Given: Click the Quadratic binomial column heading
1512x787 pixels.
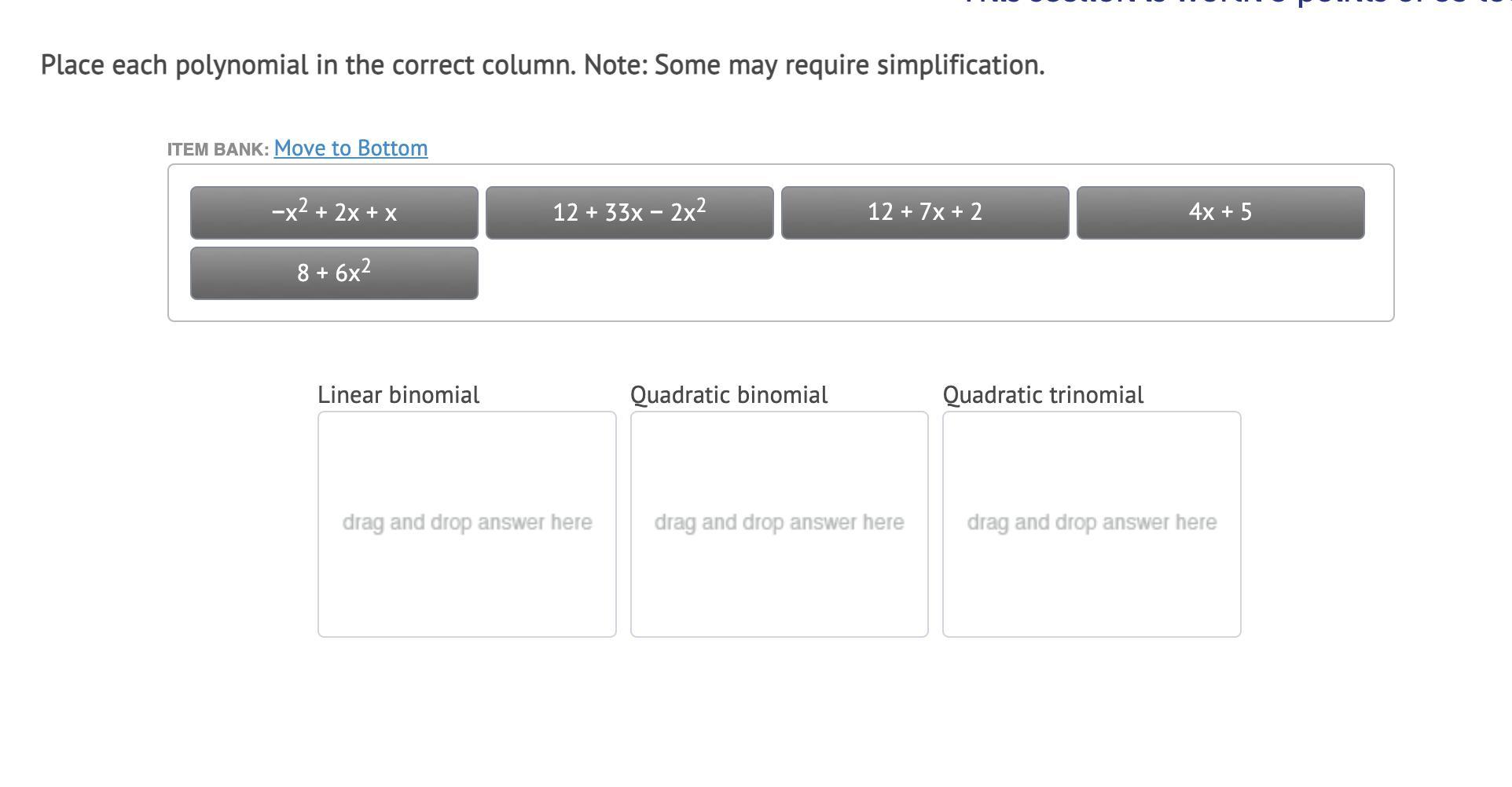Looking at the screenshot, I should tap(729, 395).
